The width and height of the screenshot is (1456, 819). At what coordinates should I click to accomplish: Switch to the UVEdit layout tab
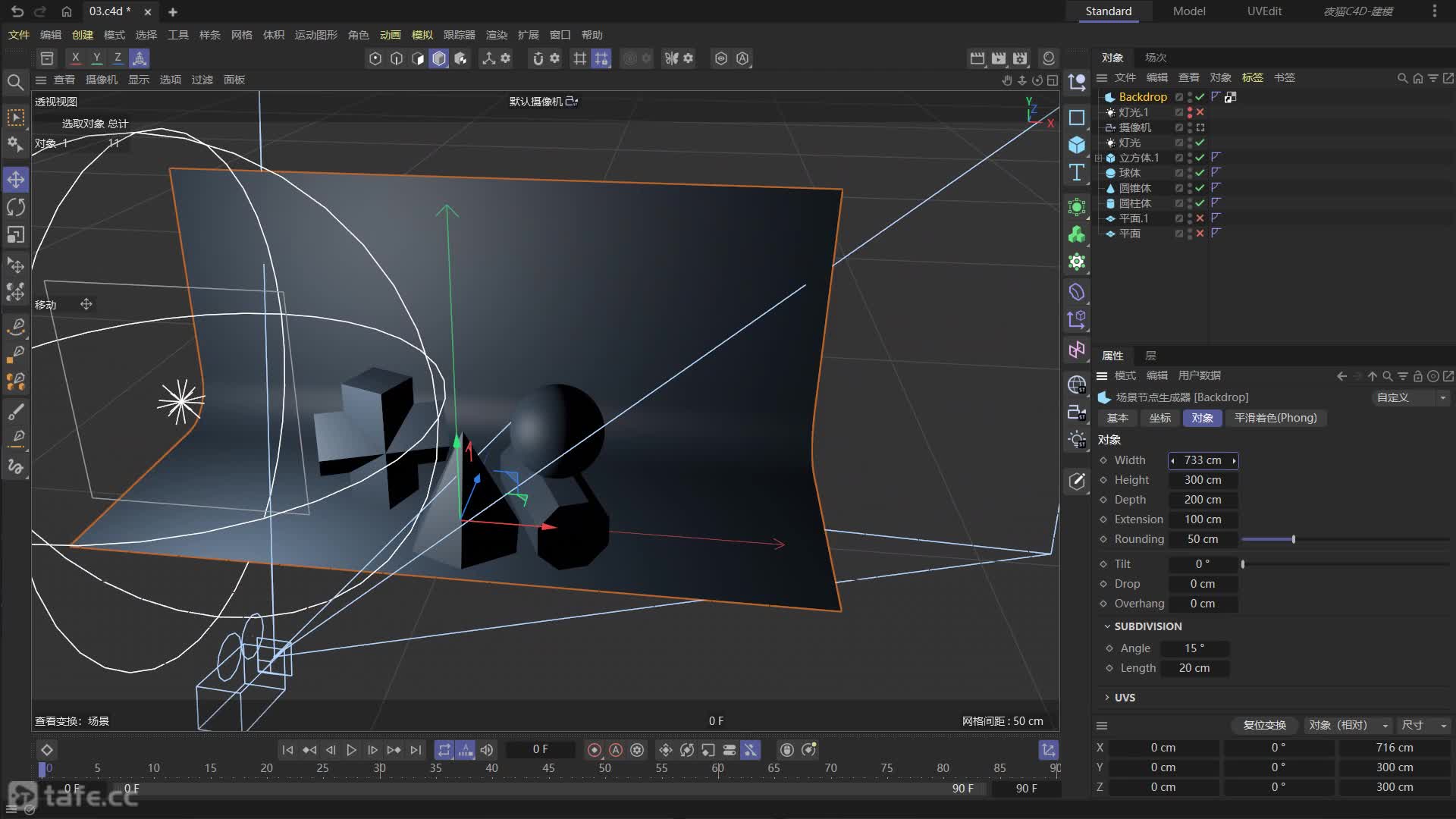[x=1264, y=11]
